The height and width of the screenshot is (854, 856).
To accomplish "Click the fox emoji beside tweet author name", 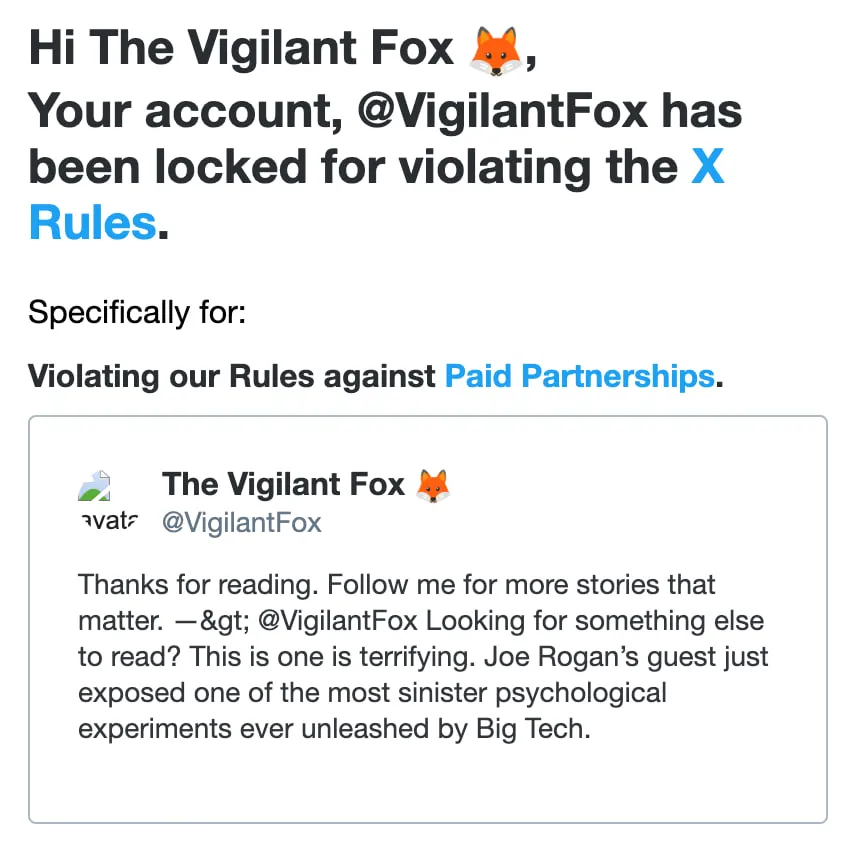I will tap(433, 485).
